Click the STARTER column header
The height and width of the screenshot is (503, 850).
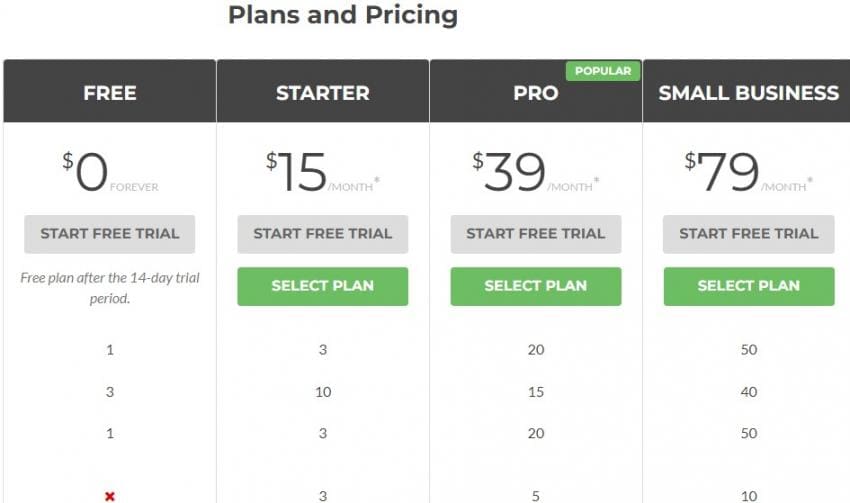point(322,93)
